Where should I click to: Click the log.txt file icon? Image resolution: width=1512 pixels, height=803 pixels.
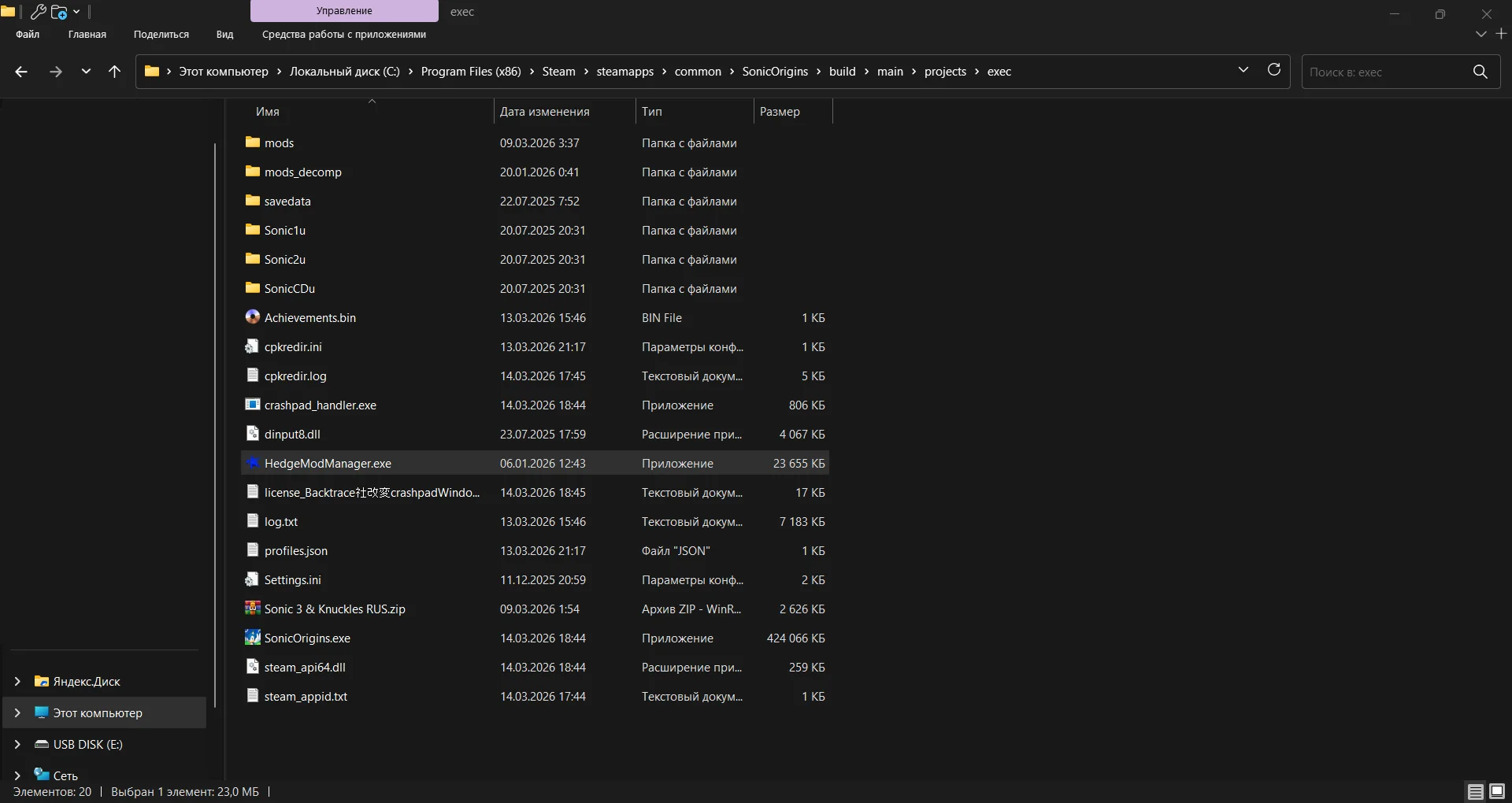[252, 521]
